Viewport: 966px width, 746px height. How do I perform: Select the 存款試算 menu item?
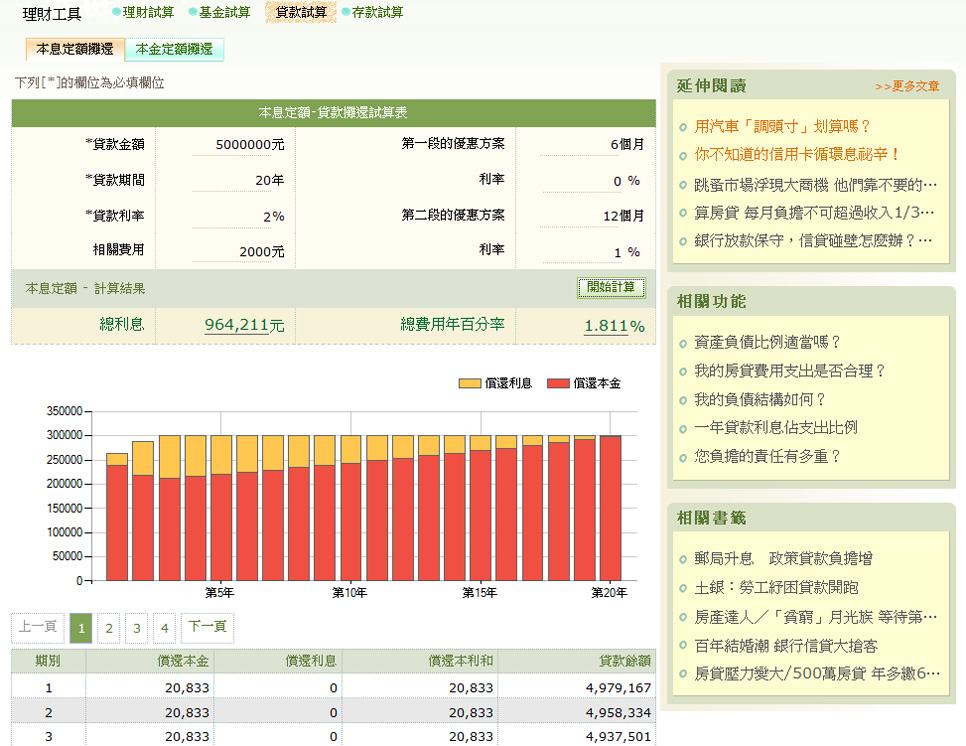pyautogui.click(x=378, y=12)
